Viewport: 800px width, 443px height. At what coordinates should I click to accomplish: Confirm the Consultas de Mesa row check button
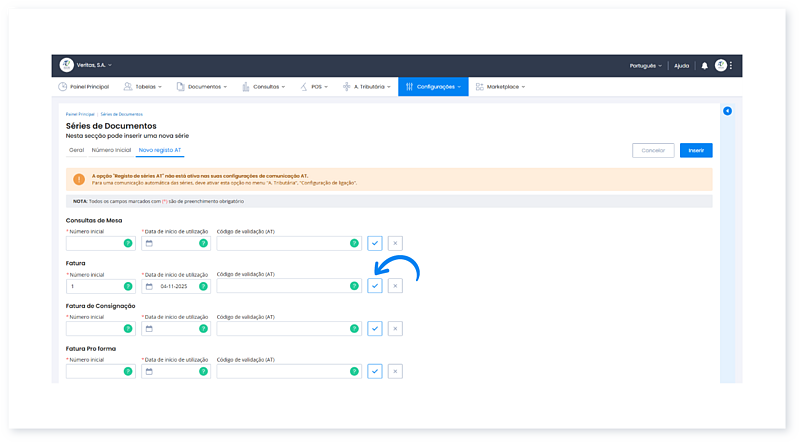[x=374, y=243]
